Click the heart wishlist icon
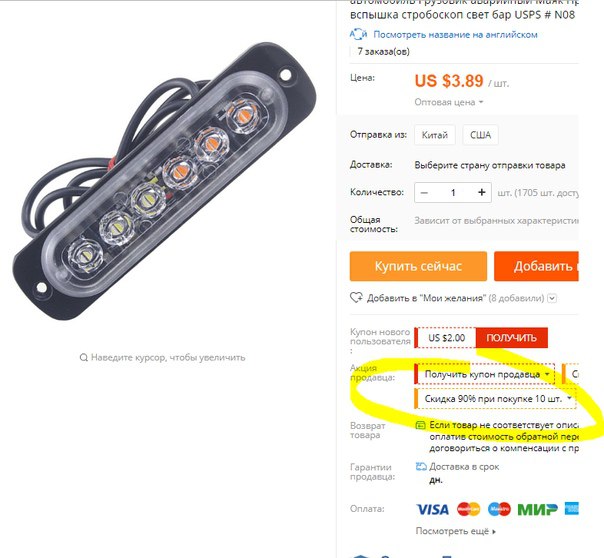Viewport: 604px width, 558px height. point(356,298)
